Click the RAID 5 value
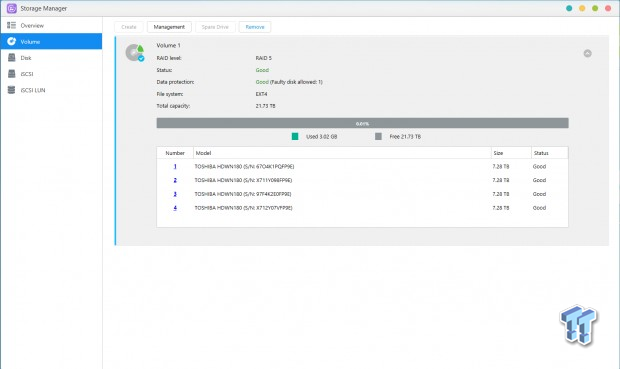This screenshot has width=620, height=369. (264, 58)
